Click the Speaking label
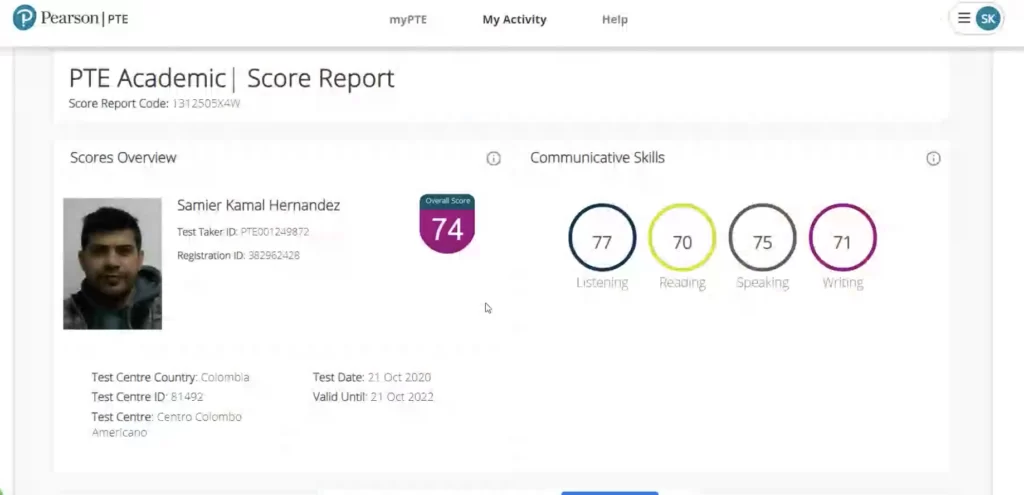 763,283
